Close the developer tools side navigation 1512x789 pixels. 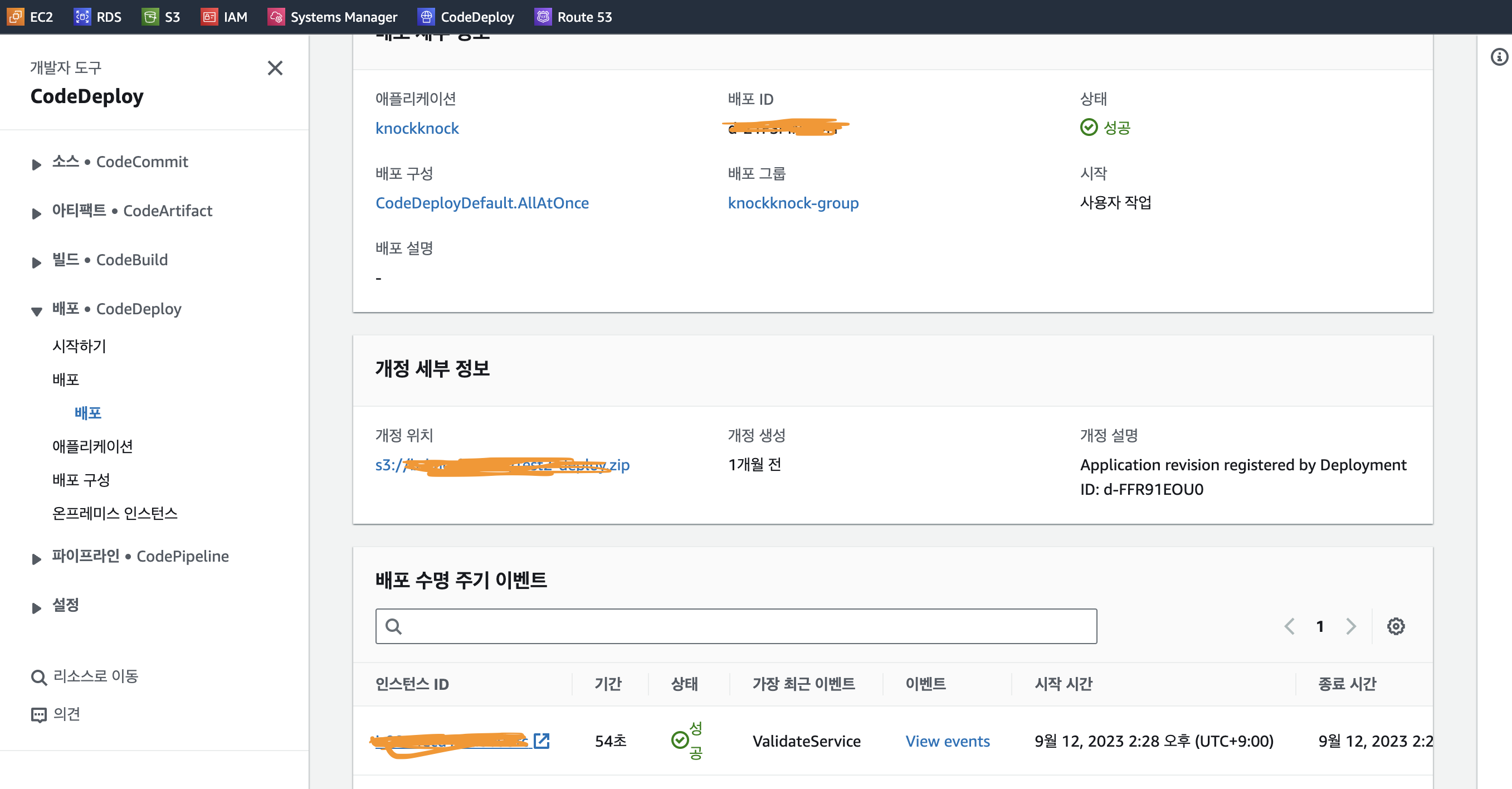tap(275, 68)
